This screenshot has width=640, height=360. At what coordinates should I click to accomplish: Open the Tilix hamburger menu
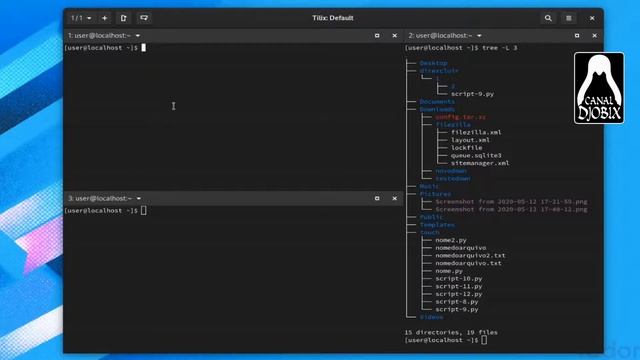pos(569,18)
